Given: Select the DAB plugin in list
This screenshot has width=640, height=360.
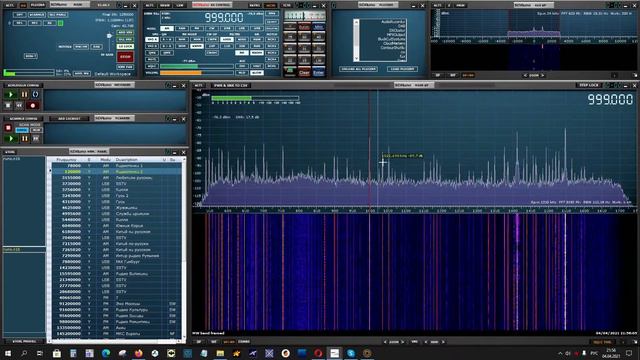Looking at the screenshot, I should coord(402,26).
